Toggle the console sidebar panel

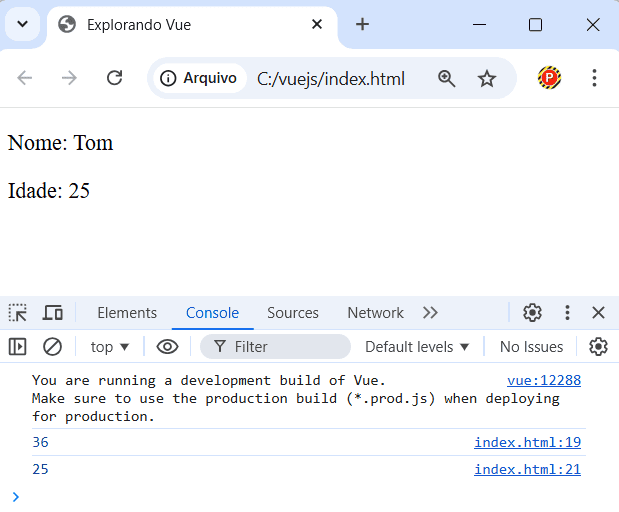click(18, 347)
